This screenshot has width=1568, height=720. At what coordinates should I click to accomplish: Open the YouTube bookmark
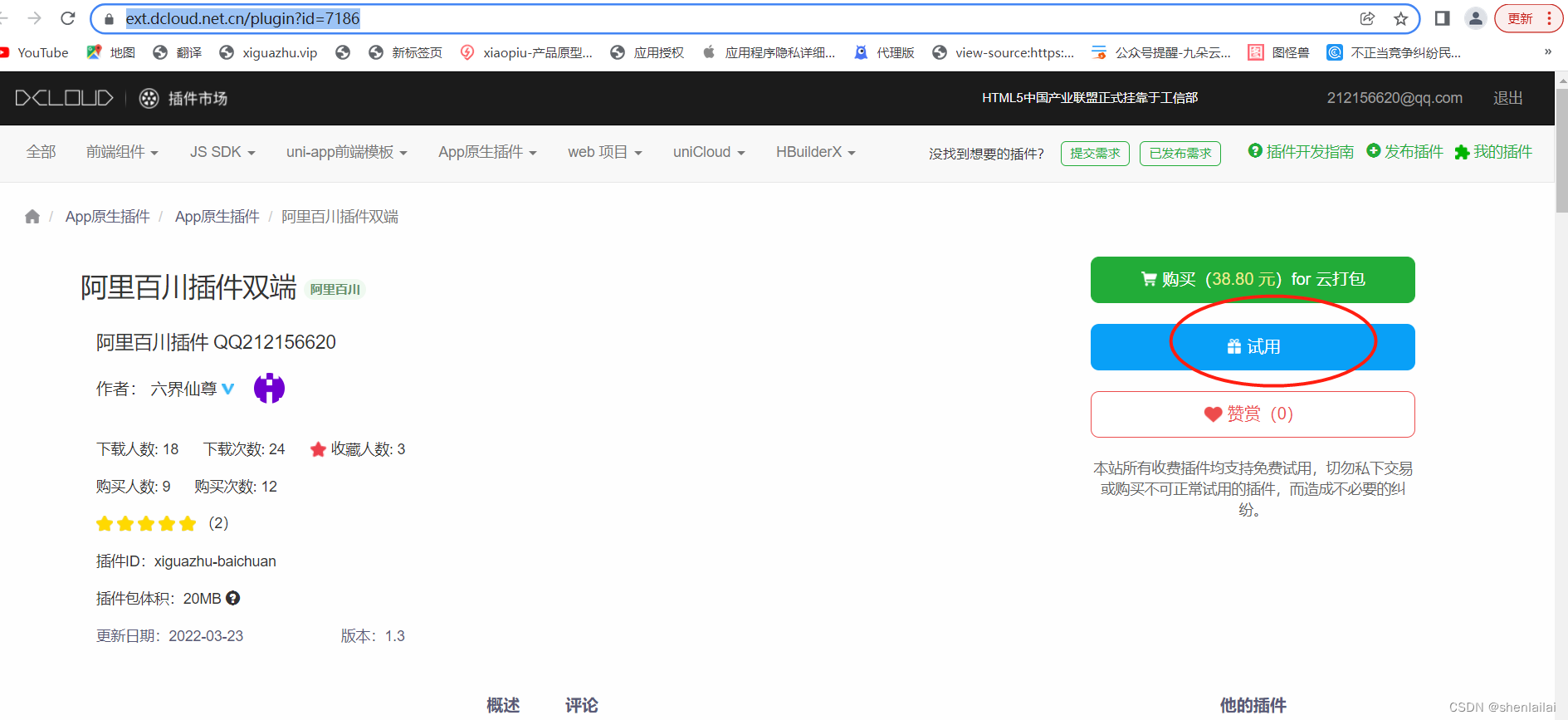coord(35,52)
